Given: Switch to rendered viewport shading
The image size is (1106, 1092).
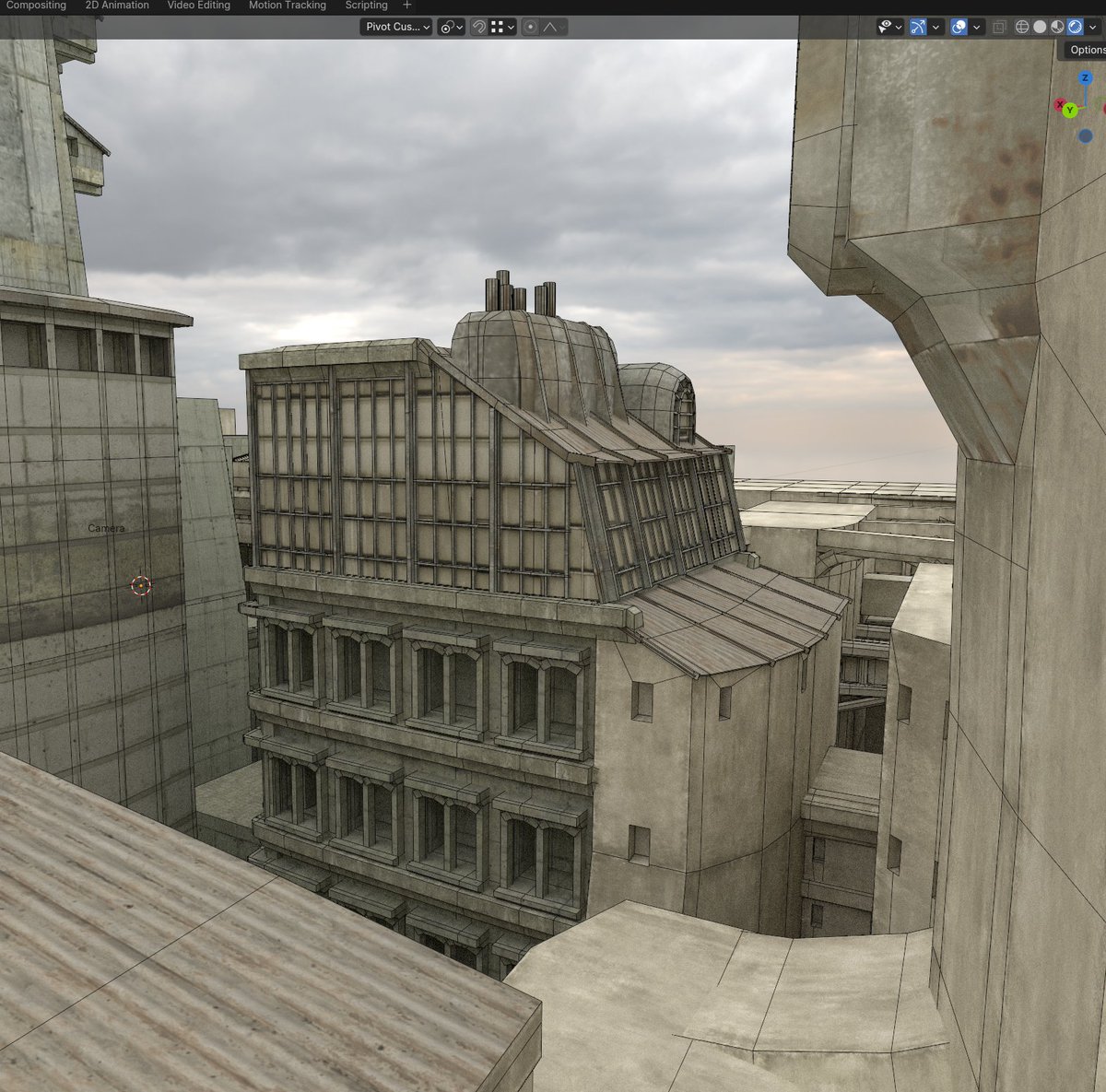Looking at the screenshot, I should (x=1075, y=27).
